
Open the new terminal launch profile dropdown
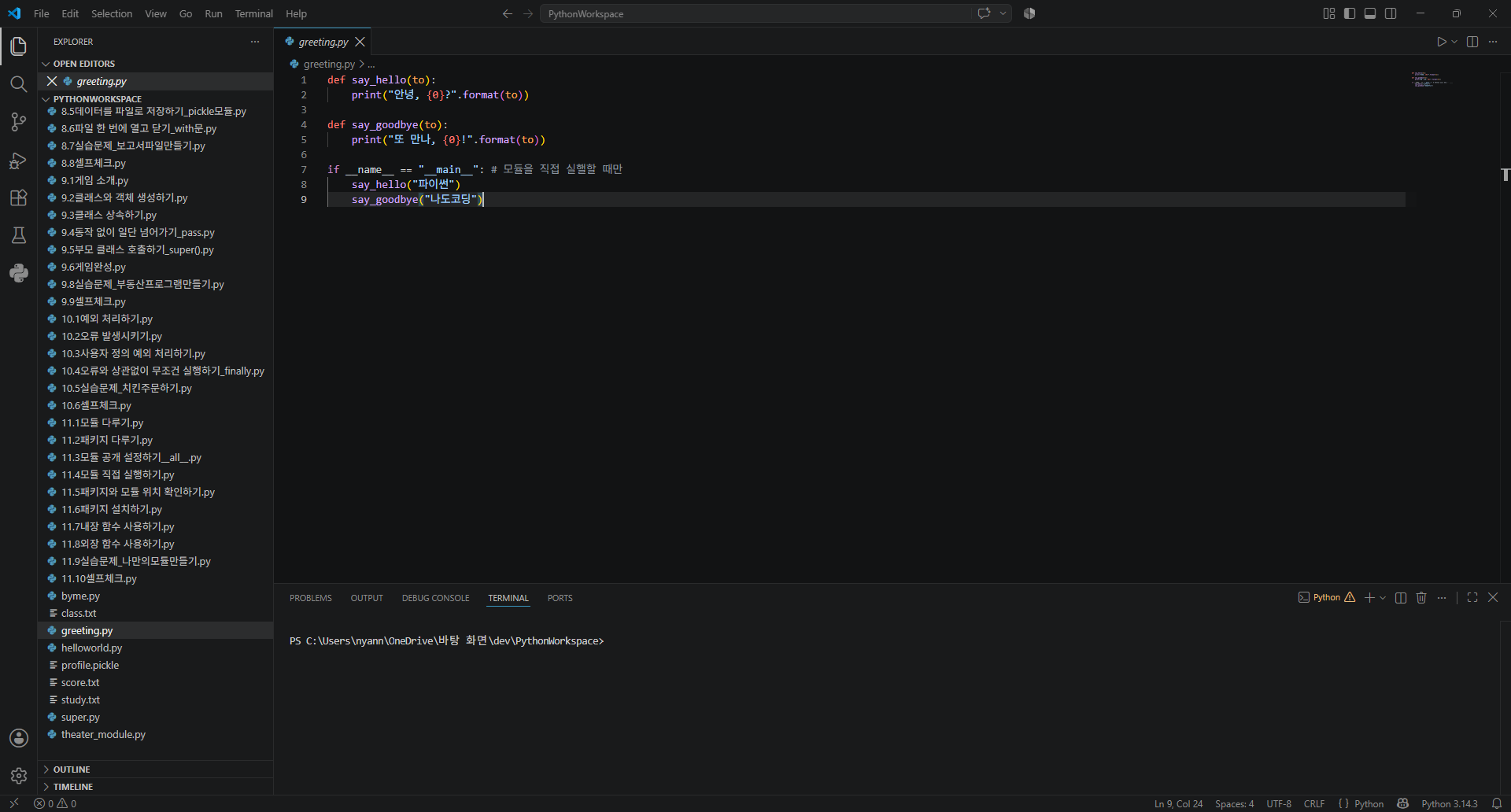[x=1383, y=598]
